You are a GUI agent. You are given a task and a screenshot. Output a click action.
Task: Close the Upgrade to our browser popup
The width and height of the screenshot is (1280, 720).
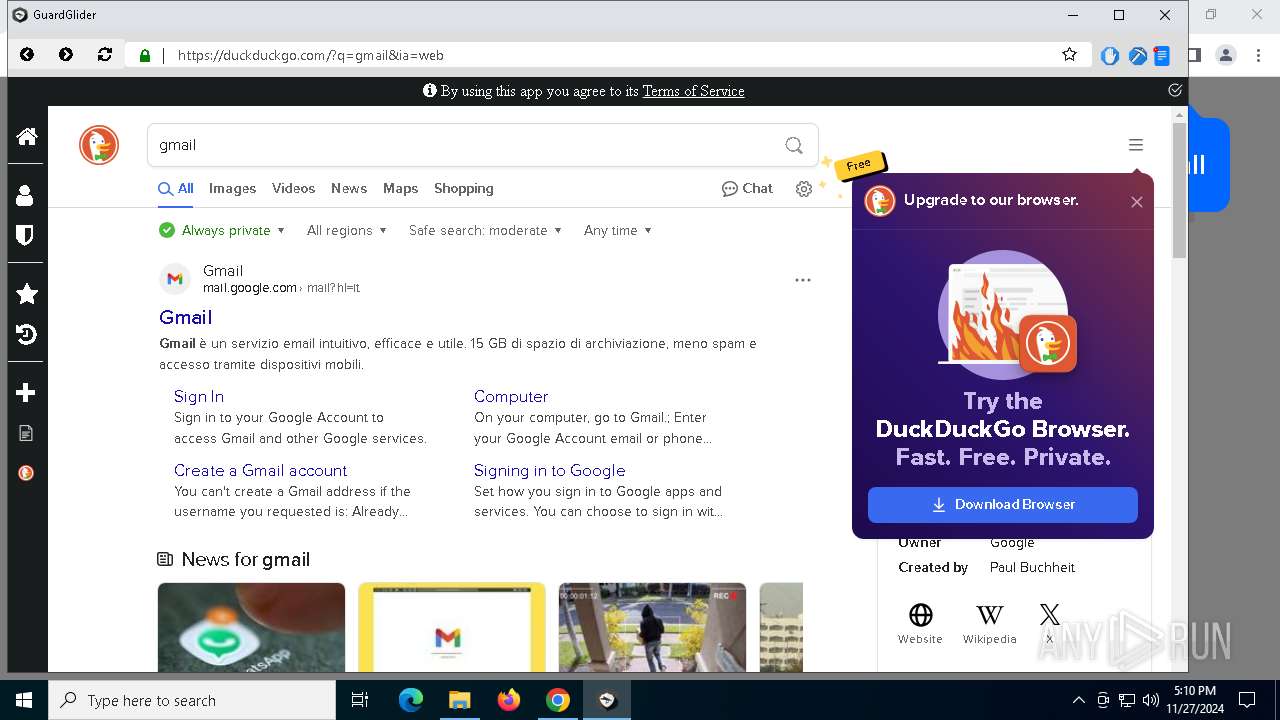[1137, 202]
